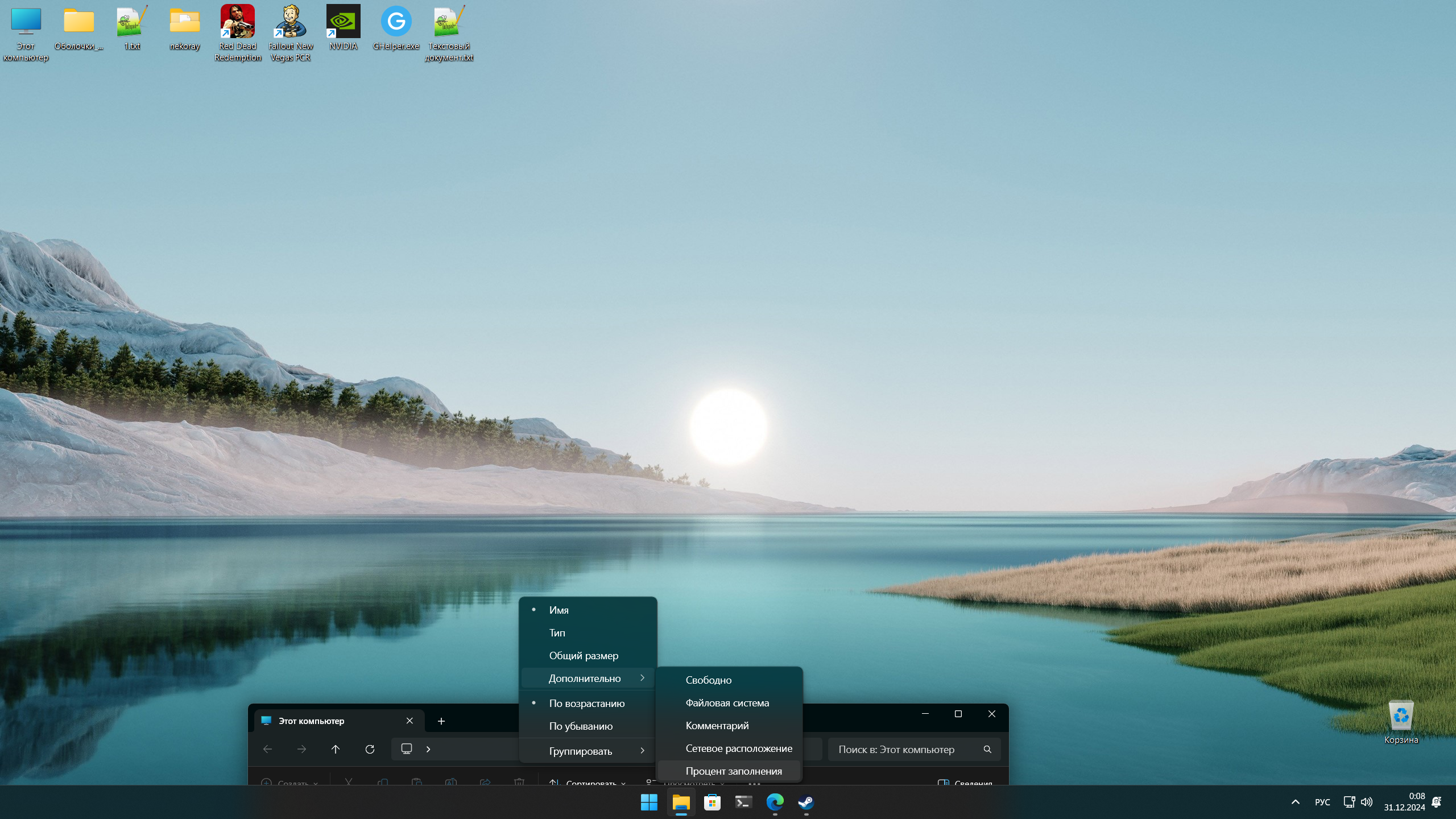Open Terminal from the taskbar
Image resolution: width=1456 pixels, height=819 pixels.
pos(743,802)
